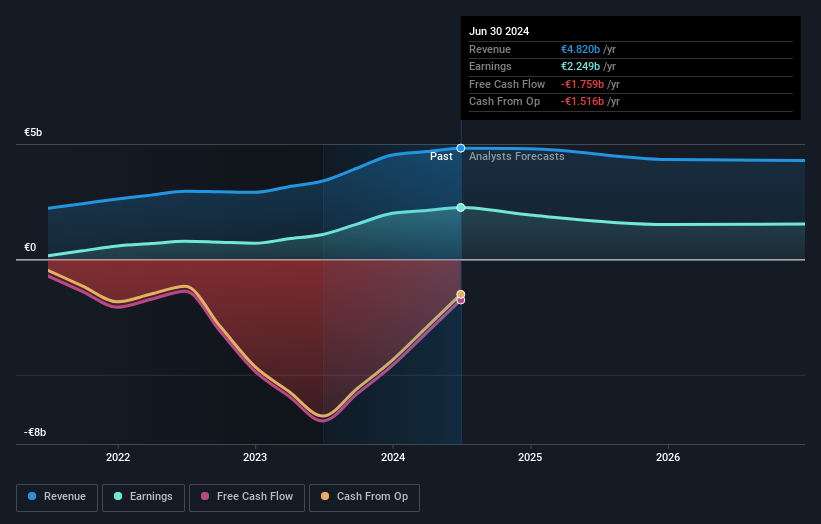Click the 'Past' label on chart
Screen dimensions: 821x524
(441, 157)
